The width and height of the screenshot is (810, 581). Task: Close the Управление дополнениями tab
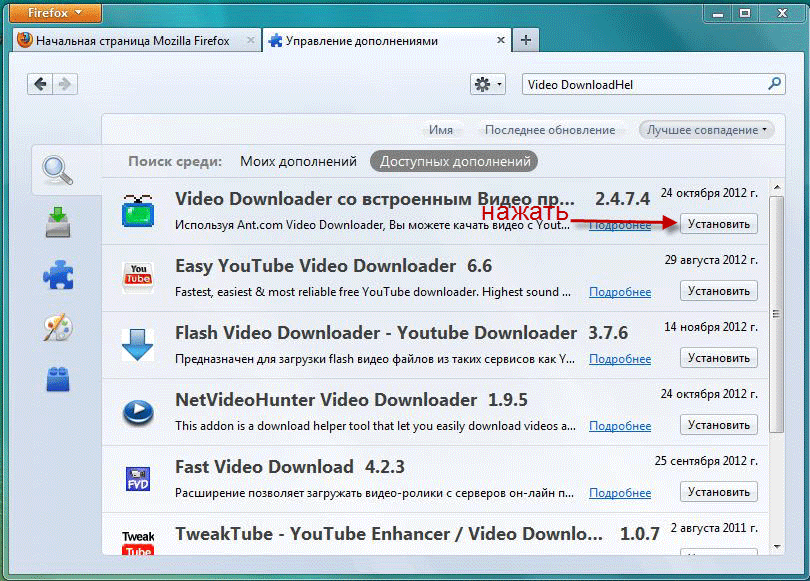tap(500, 40)
